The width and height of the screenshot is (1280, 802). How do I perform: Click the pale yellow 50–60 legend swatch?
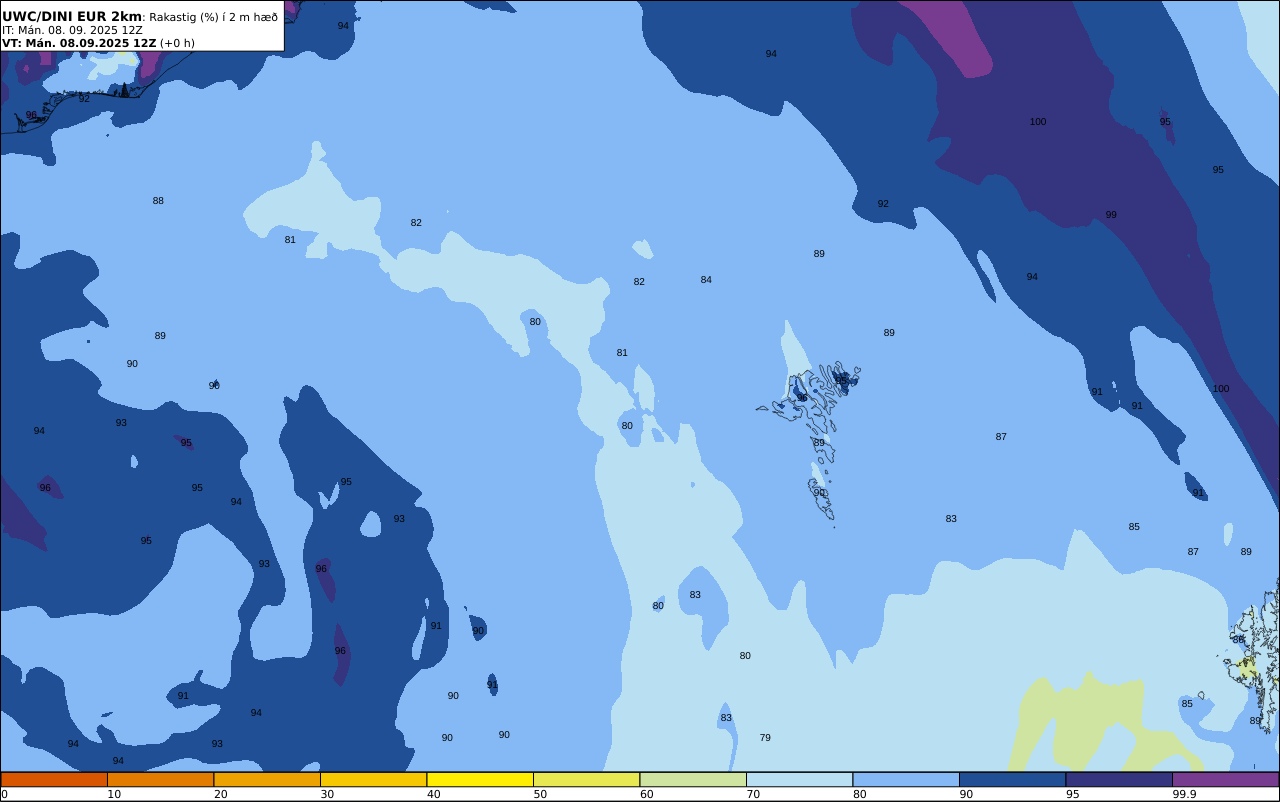586,779
